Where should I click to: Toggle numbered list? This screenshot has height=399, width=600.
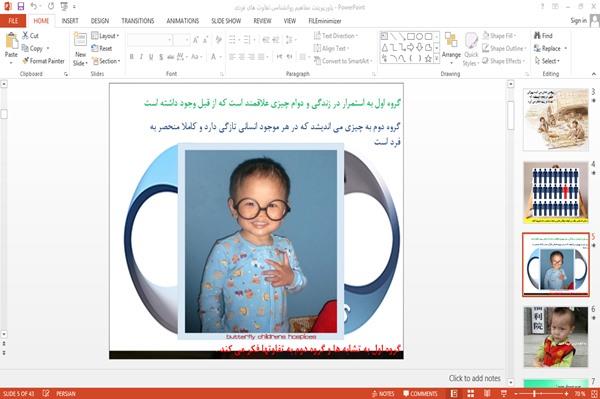(x=248, y=40)
